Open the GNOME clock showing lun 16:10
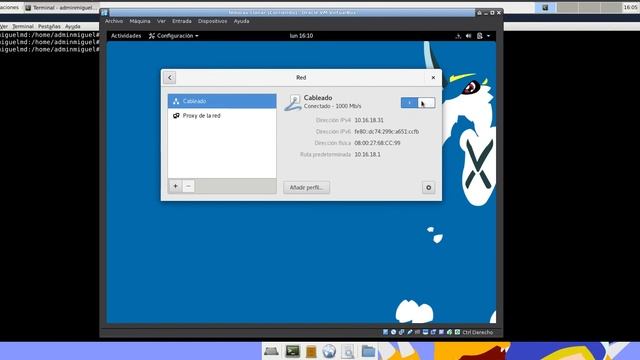640x360 pixels. 301,36
